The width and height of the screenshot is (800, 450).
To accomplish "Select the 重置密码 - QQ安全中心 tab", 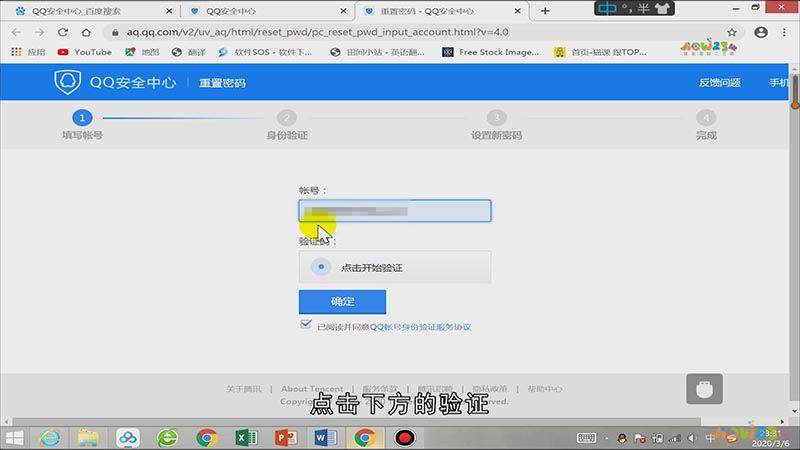I will pos(427,11).
